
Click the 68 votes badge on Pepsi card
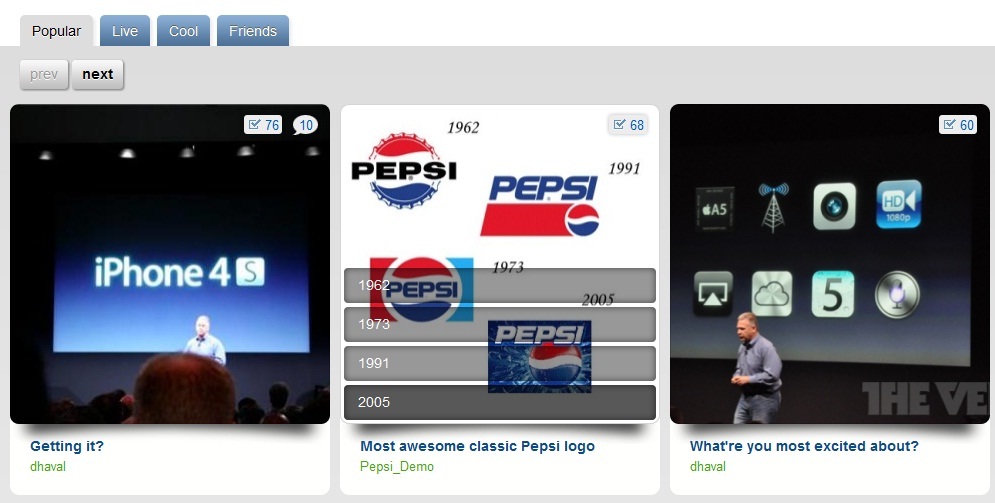point(628,125)
